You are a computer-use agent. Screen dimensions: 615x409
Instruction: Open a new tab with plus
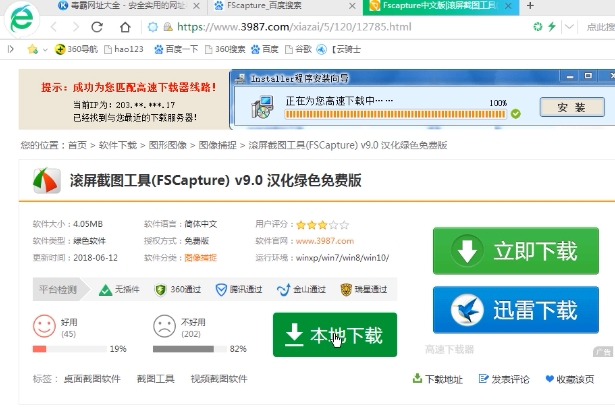[x=530, y=5]
